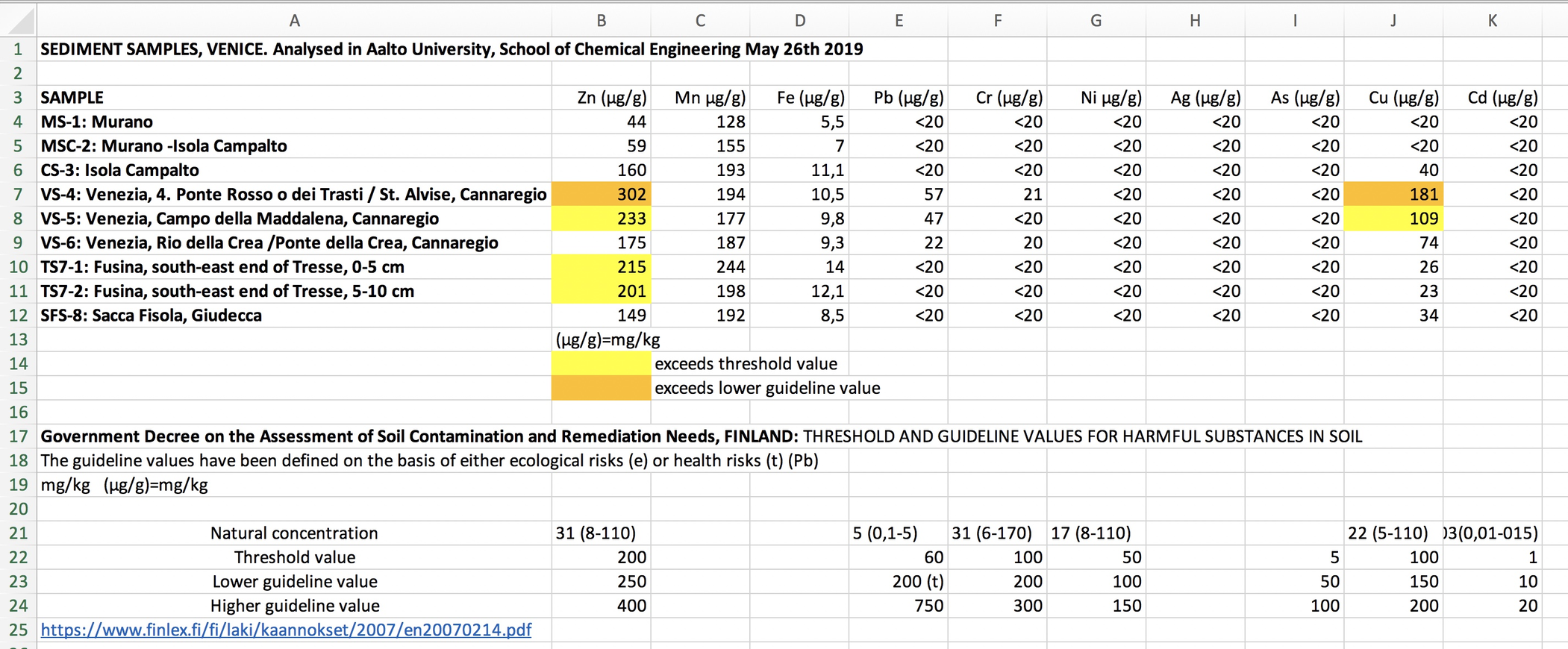Open the finlex.fi PDF hyperlink
The image size is (1568, 649).
tap(286, 630)
